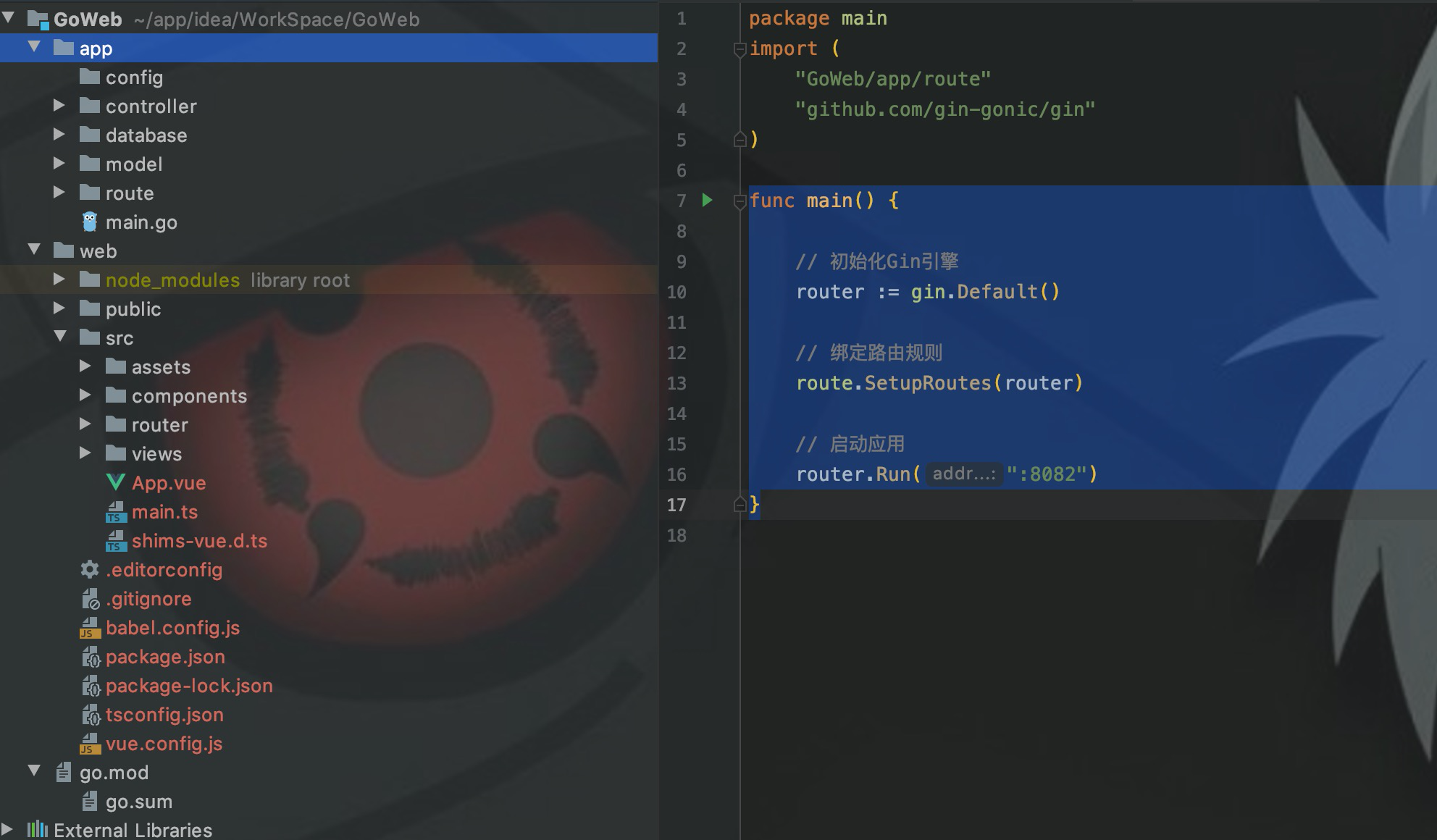Click the TypeScript file icon of main.ts

(116, 513)
